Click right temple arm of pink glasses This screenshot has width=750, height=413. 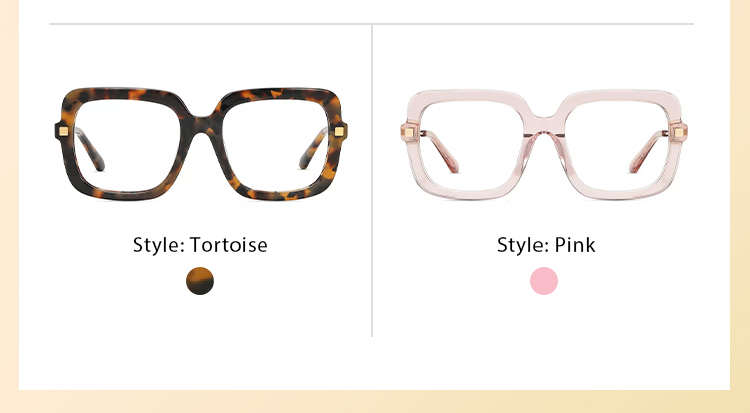click(x=647, y=152)
